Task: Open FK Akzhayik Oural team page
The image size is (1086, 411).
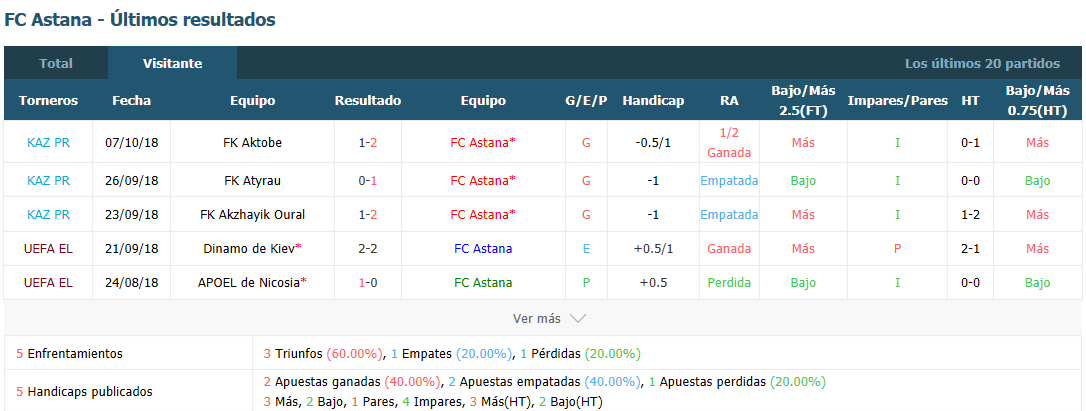Action: tap(252, 215)
